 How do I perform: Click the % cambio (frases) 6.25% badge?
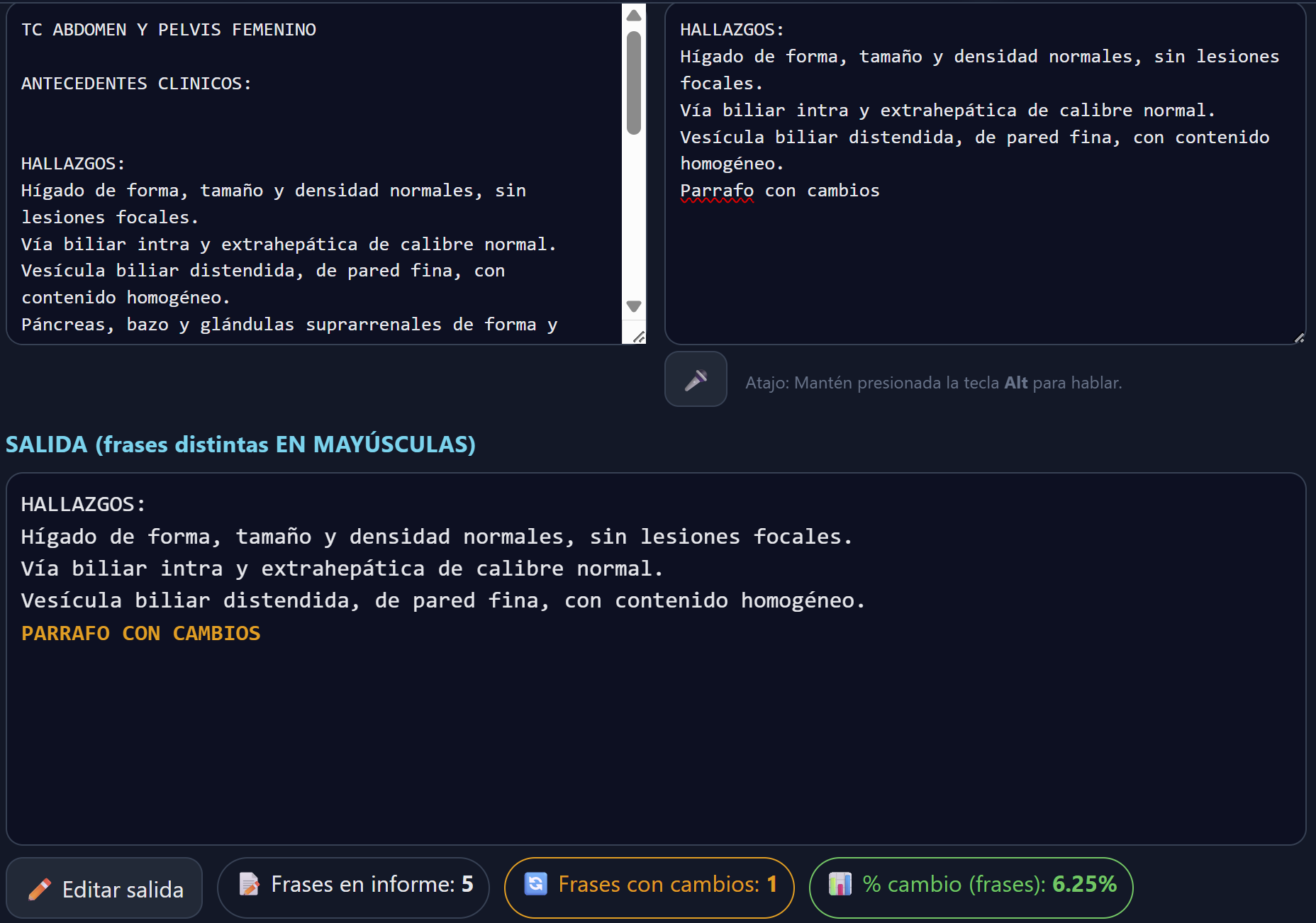[971, 887]
